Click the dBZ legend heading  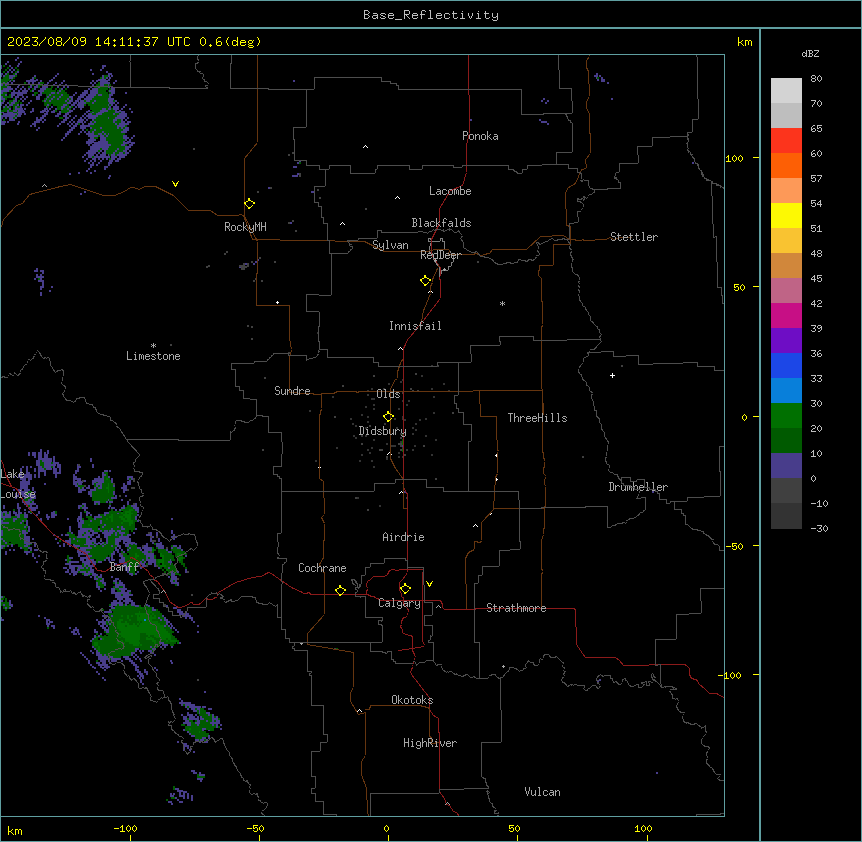click(810, 54)
